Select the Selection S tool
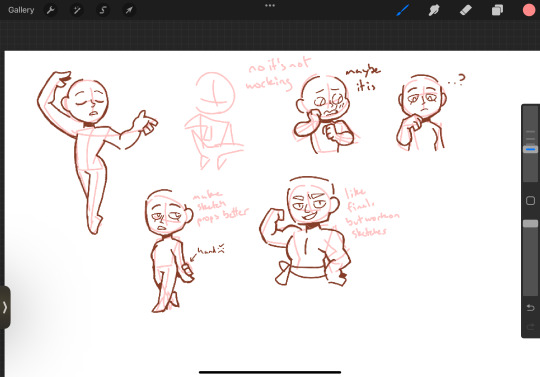Viewport: 540px width, 377px height. pos(103,10)
